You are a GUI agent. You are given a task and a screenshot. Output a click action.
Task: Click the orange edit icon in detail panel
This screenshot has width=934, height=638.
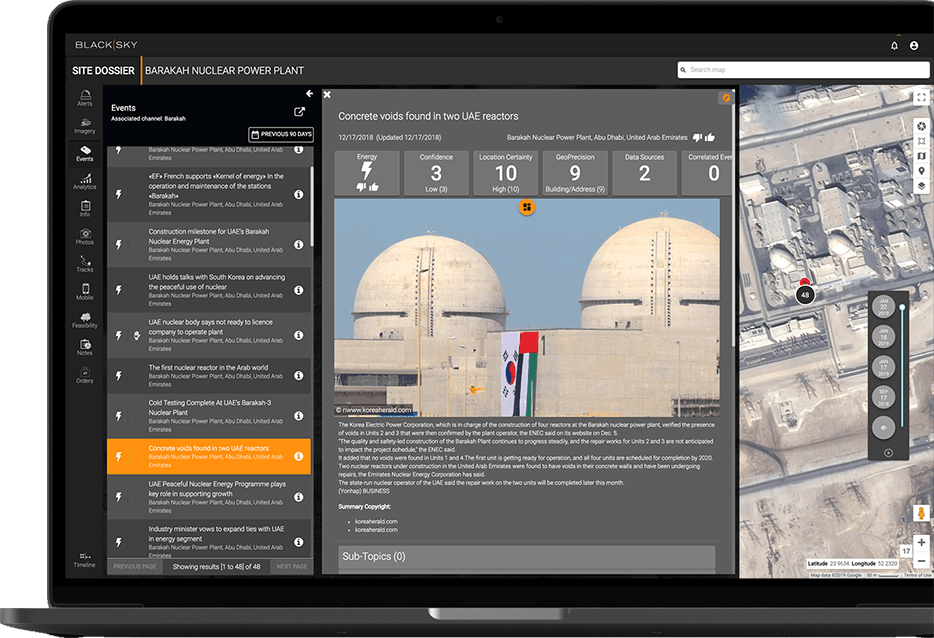point(726,98)
